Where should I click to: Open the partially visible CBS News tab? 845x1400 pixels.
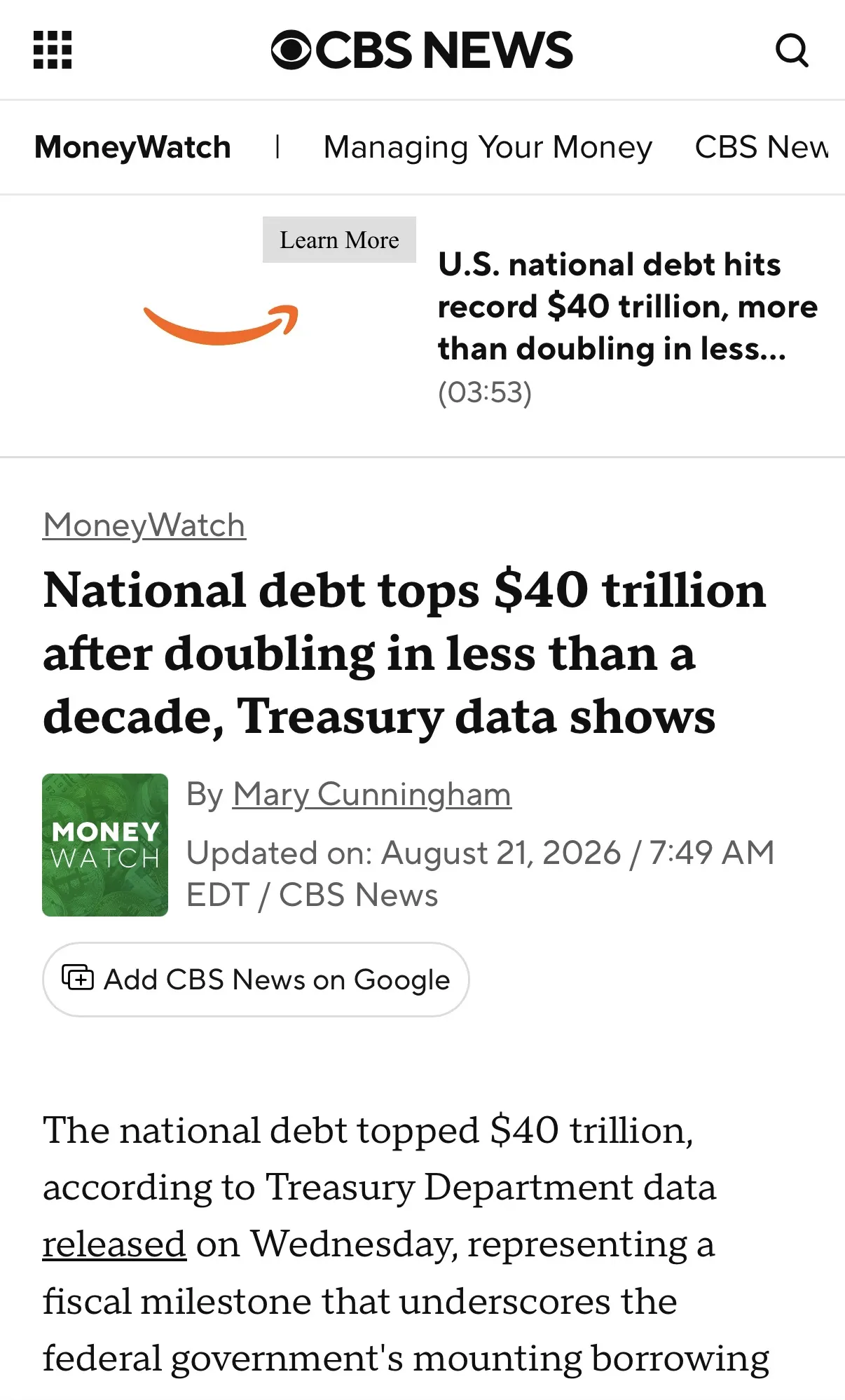(762, 147)
